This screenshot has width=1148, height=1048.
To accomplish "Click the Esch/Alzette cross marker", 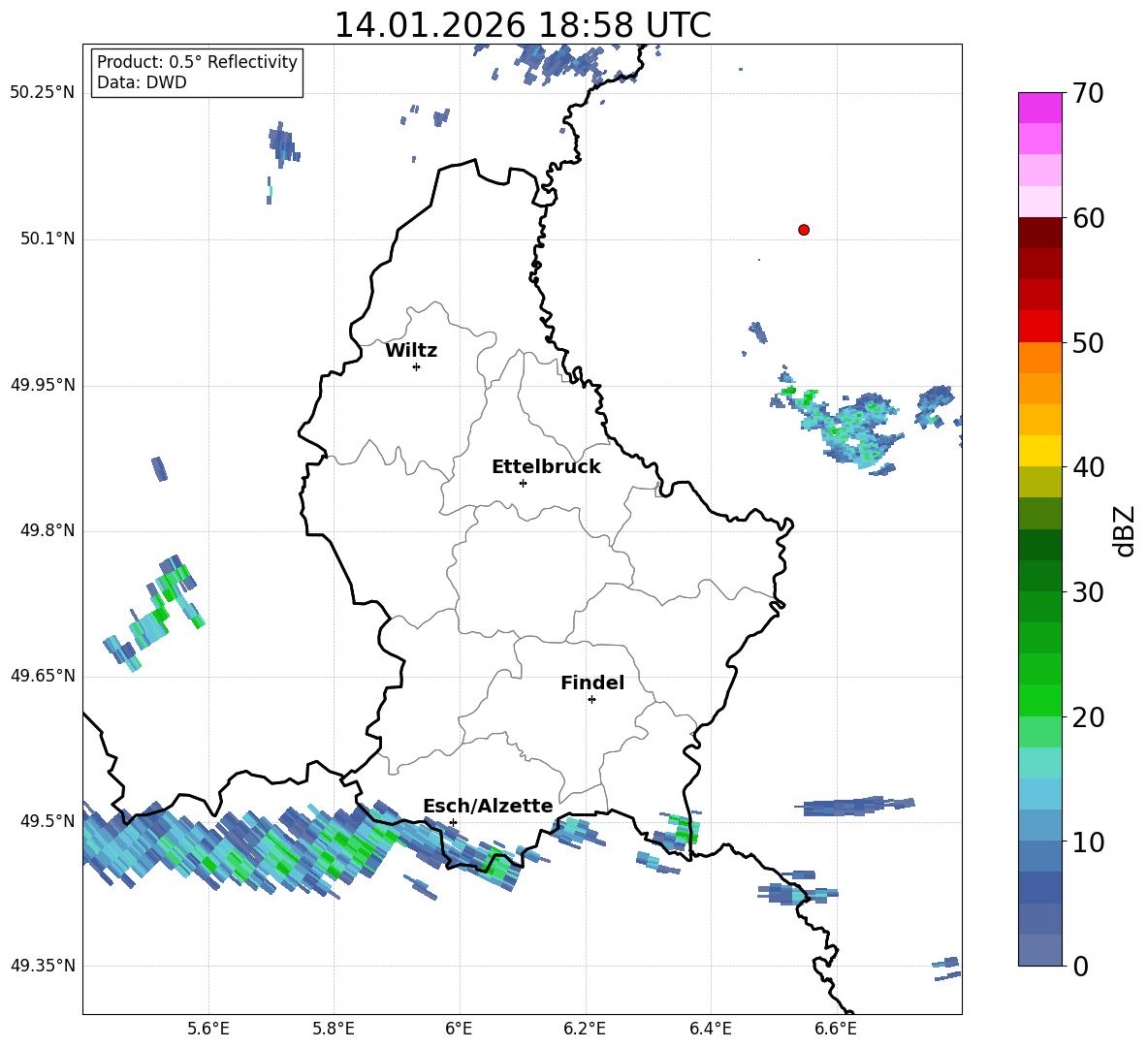I will [453, 822].
